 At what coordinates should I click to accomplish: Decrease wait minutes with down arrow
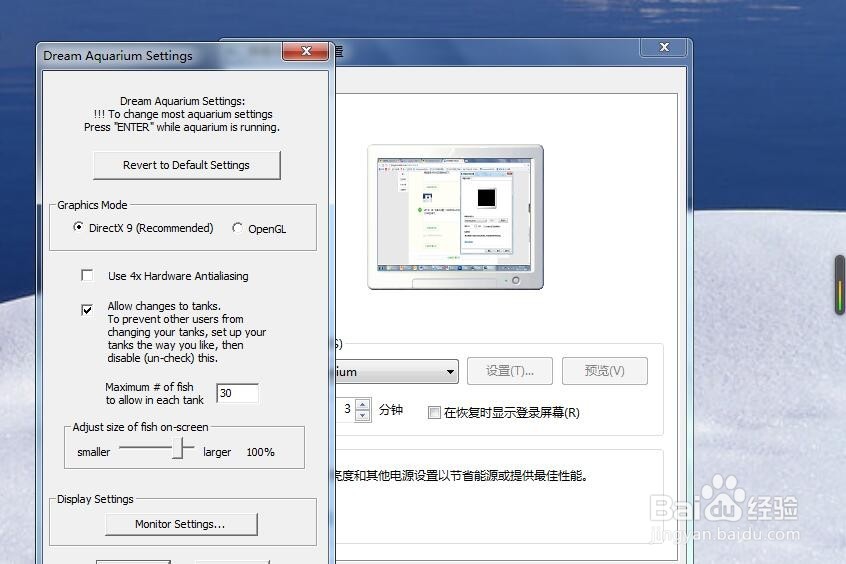363,416
